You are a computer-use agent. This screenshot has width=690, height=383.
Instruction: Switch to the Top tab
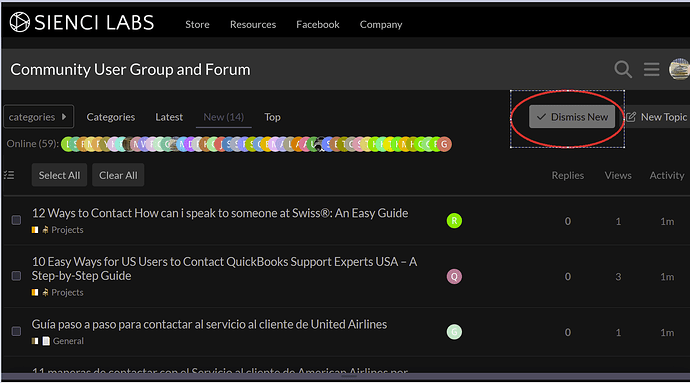[272, 117]
